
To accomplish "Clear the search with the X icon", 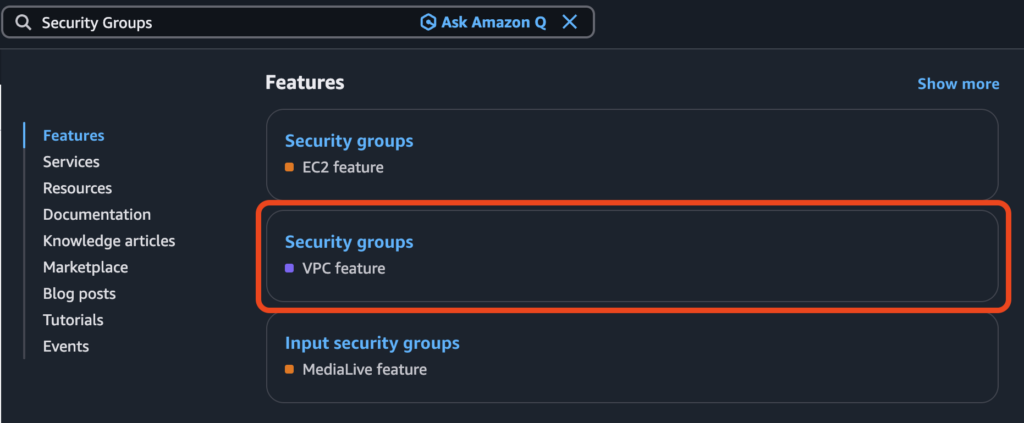I will tap(570, 22).
